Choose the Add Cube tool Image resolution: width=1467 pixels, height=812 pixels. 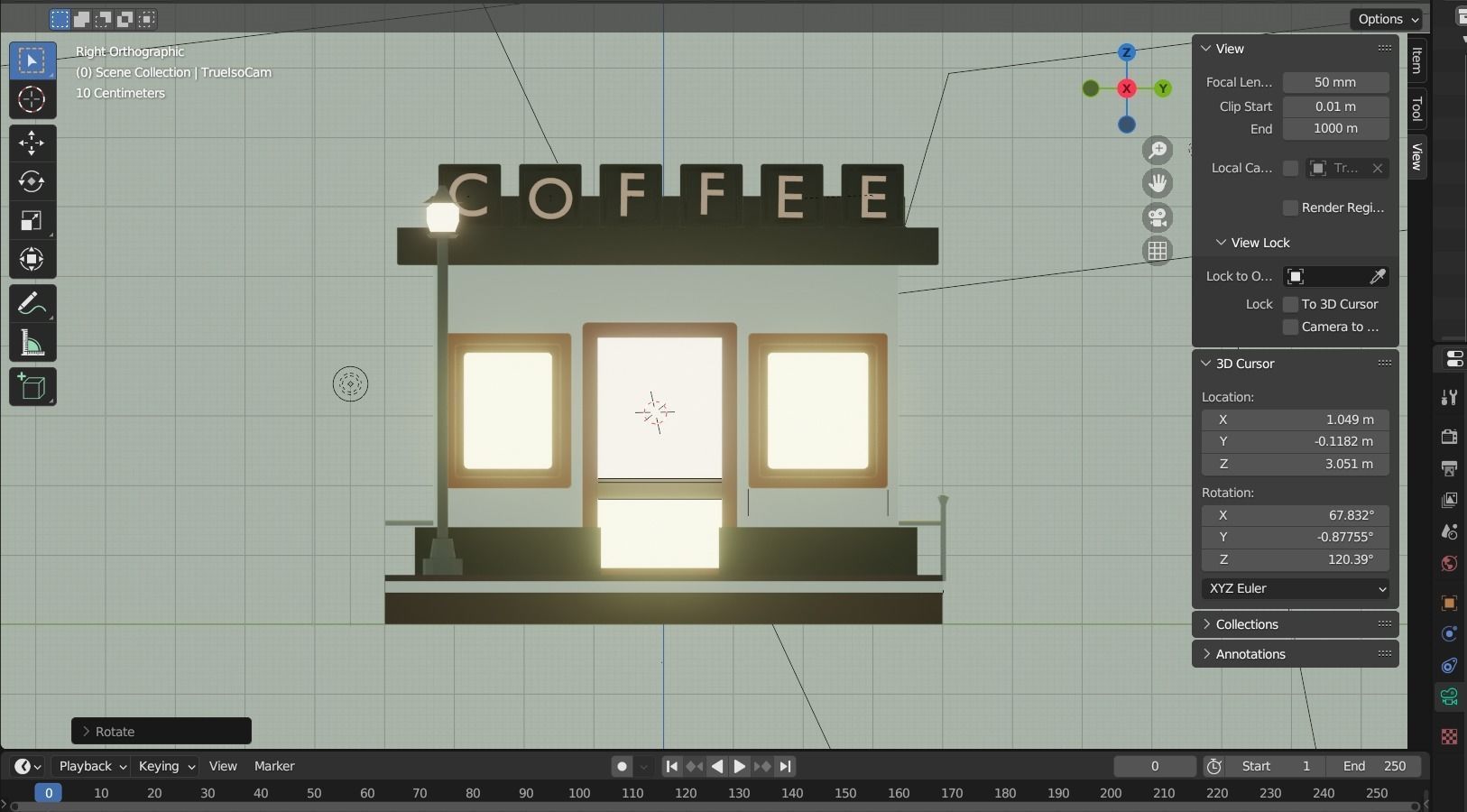coord(32,387)
